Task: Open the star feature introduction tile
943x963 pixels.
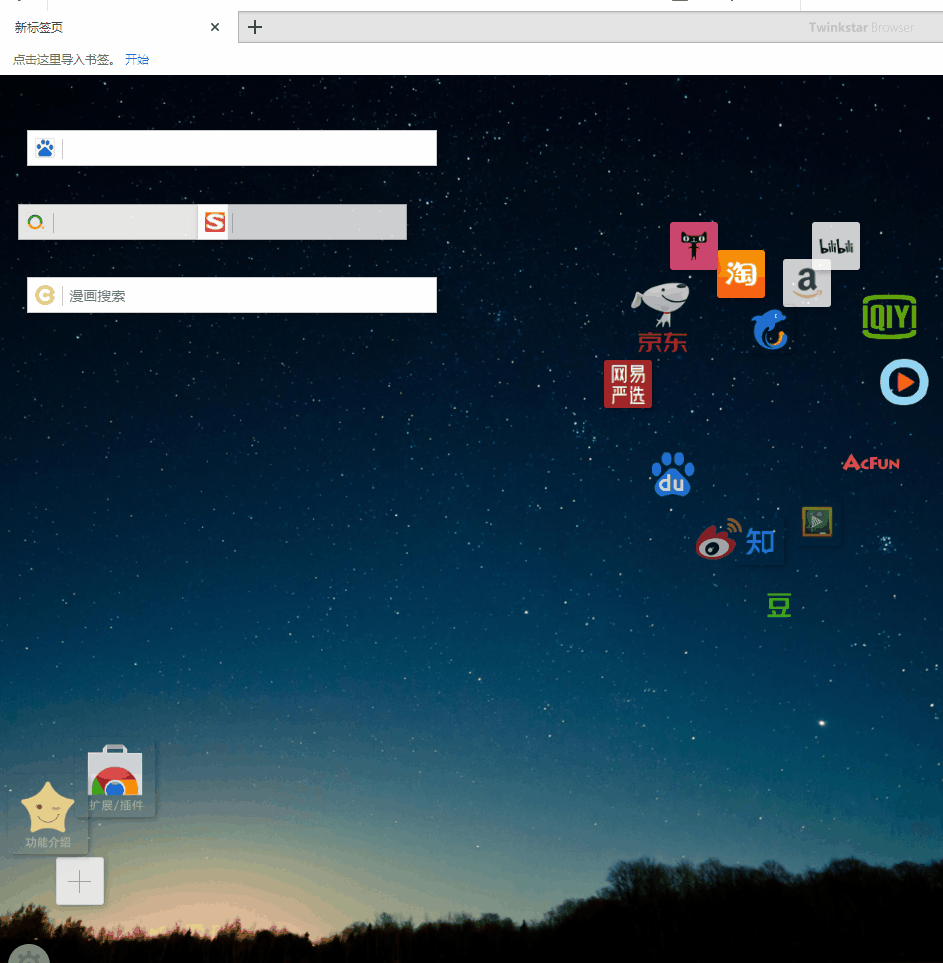Action: pos(48,816)
